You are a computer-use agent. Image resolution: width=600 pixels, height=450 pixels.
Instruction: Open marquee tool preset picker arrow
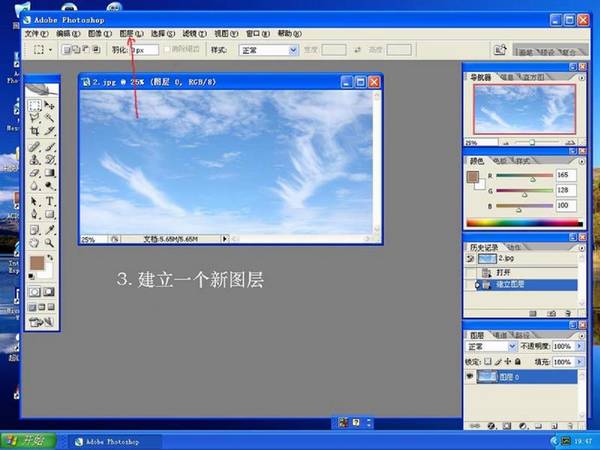[x=50, y=50]
